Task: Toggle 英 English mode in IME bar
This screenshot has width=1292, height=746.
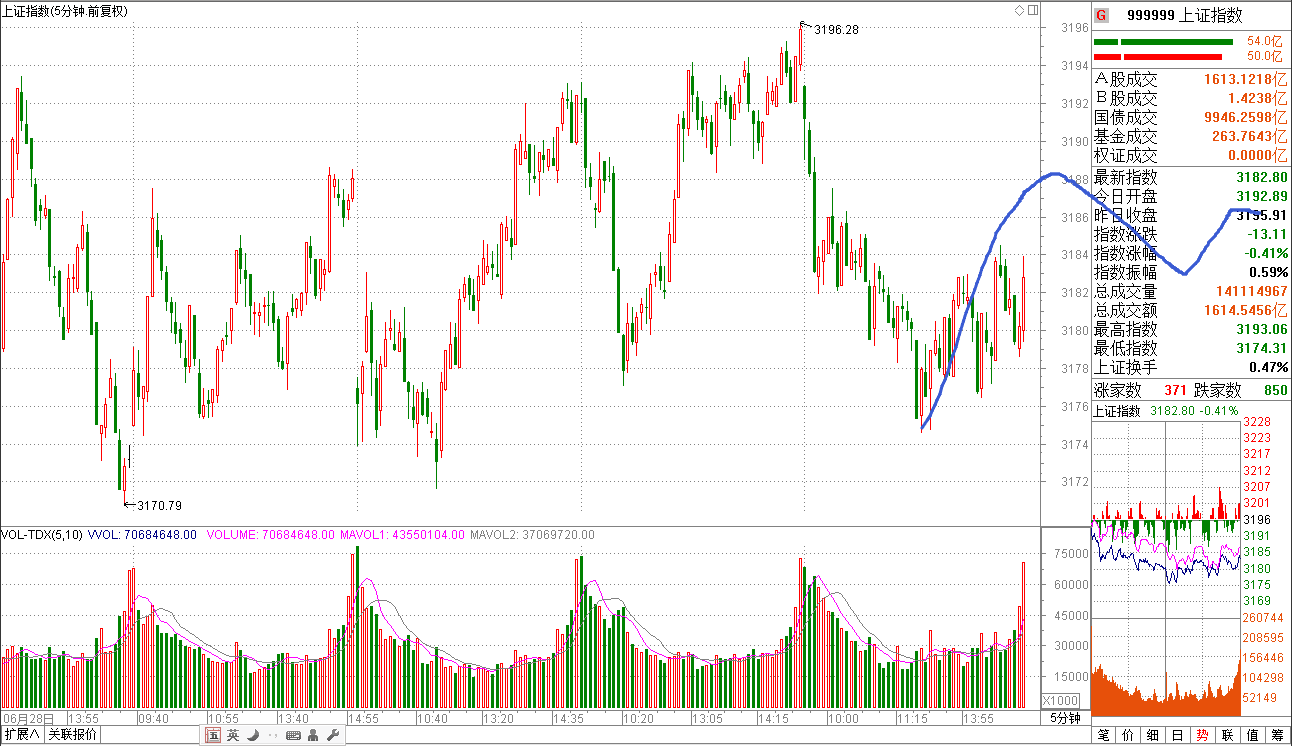Action: 232,736
